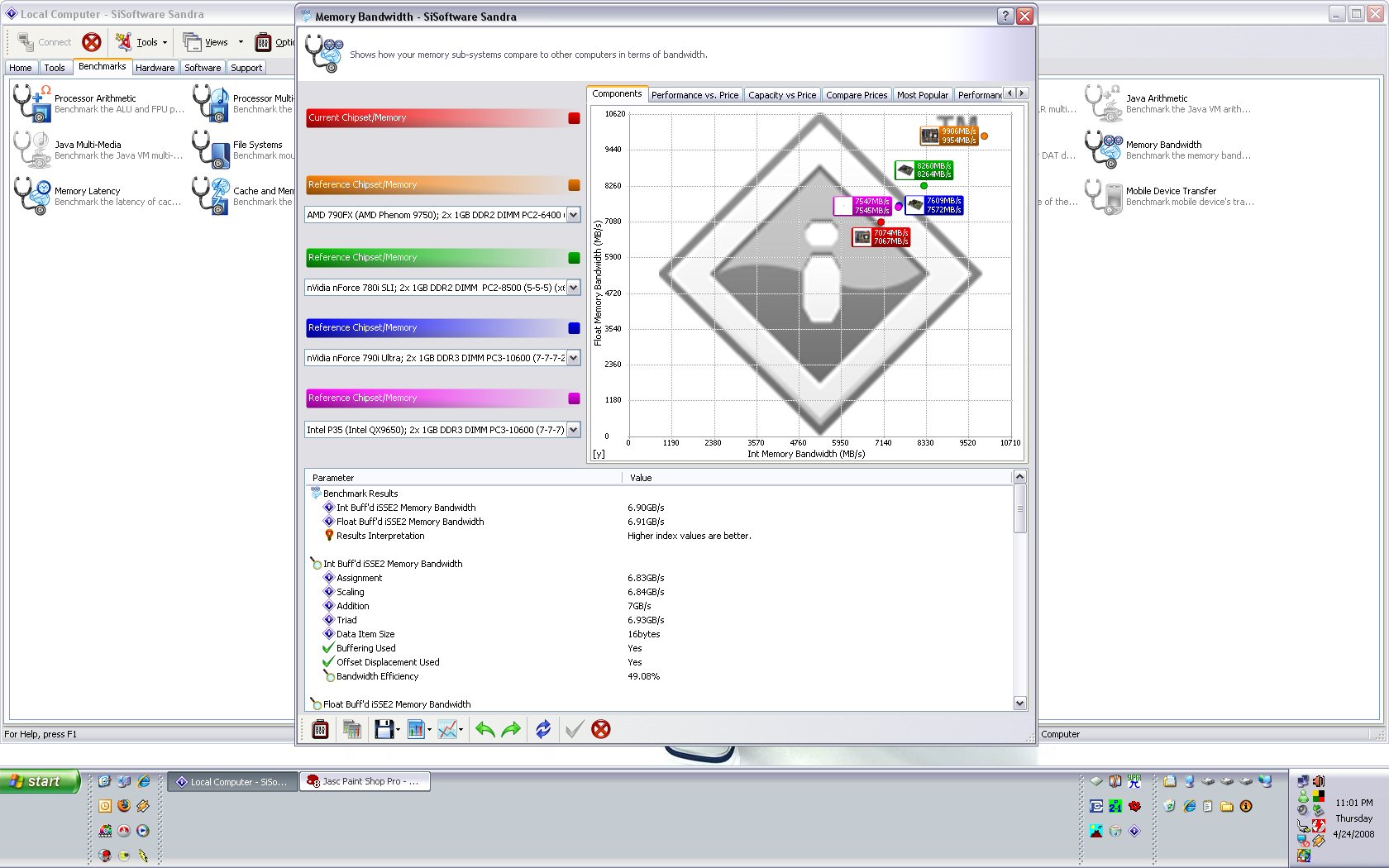This screenshot has width=1389, height=868.
Task: Open the nVidia nForce 790i Ultra dropdown
Action: [573, 358]
